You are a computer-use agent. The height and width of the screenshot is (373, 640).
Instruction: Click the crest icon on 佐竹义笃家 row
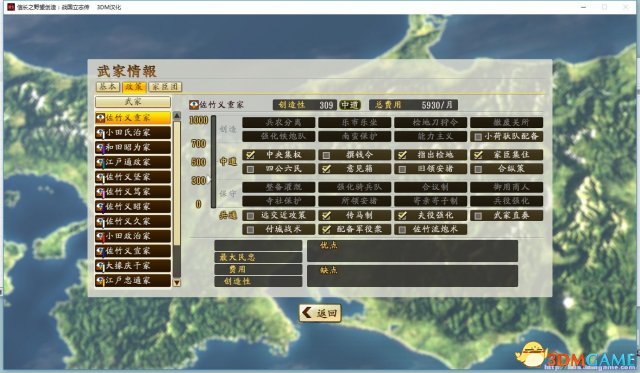pos(100,192)
